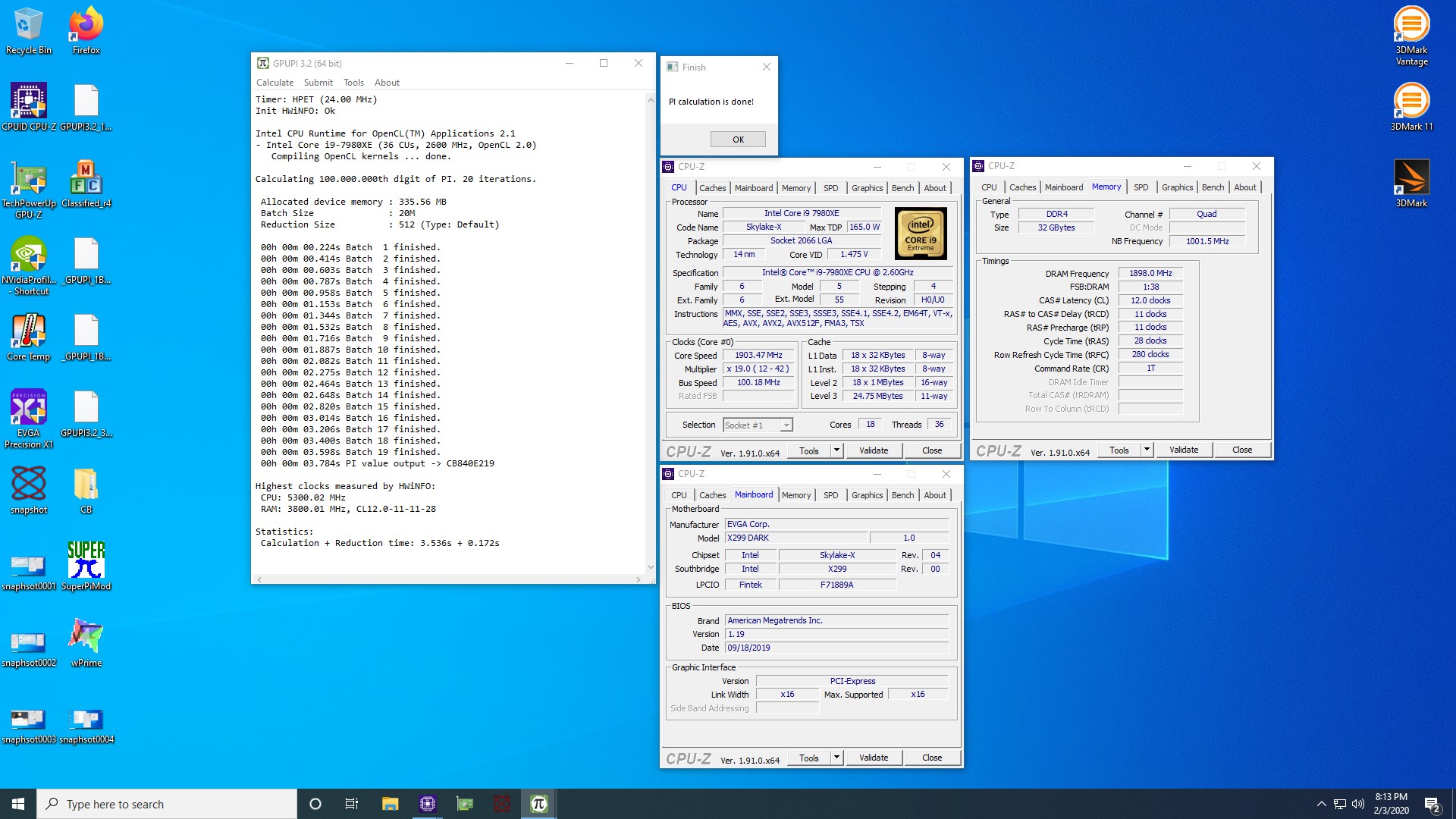The width and height of the screenshot is (1456, 819).
Task: Select snaphsot0003 image file
Action: (x=29, y=726)
